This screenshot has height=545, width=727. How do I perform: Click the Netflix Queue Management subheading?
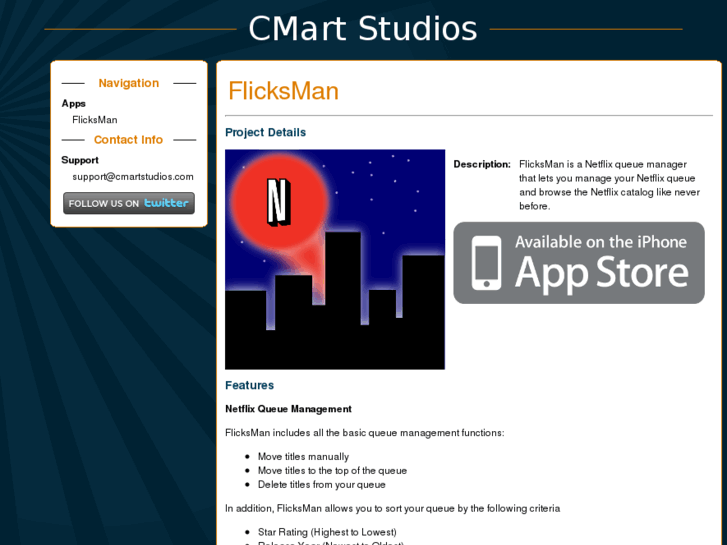coord(288,409)
